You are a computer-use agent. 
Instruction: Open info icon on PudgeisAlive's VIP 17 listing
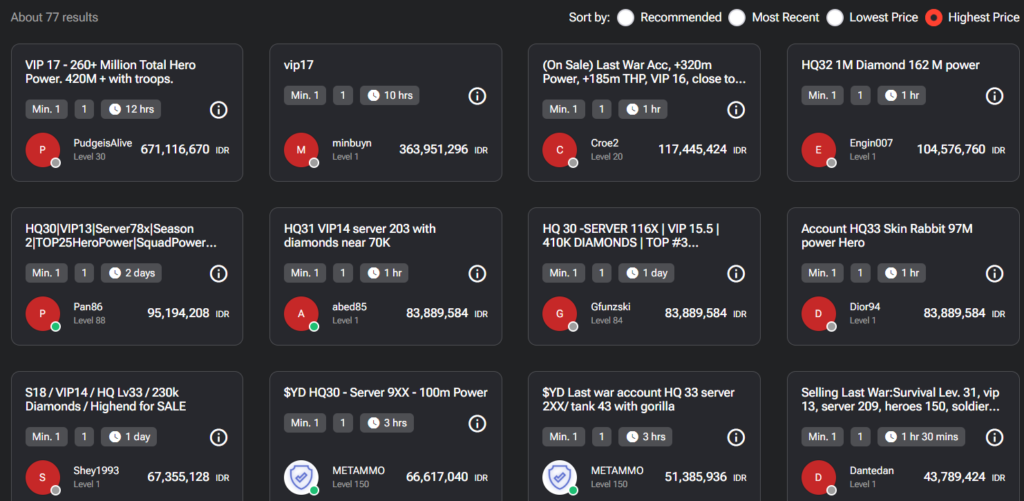[x=219, y=109]
